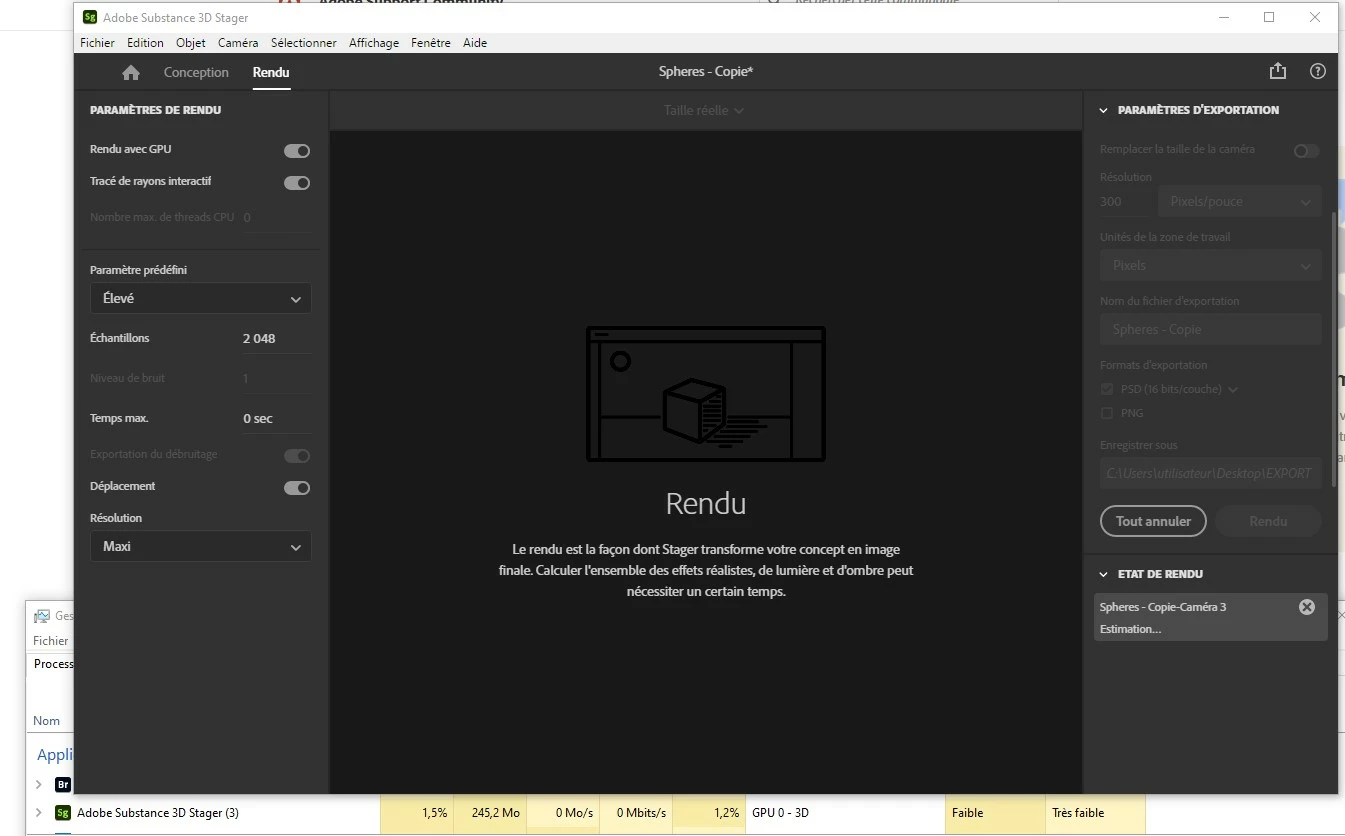This screenshot has width=1345, height=836.
Task: Click the share/export icon in header
Action: [x=1277, y=71]
